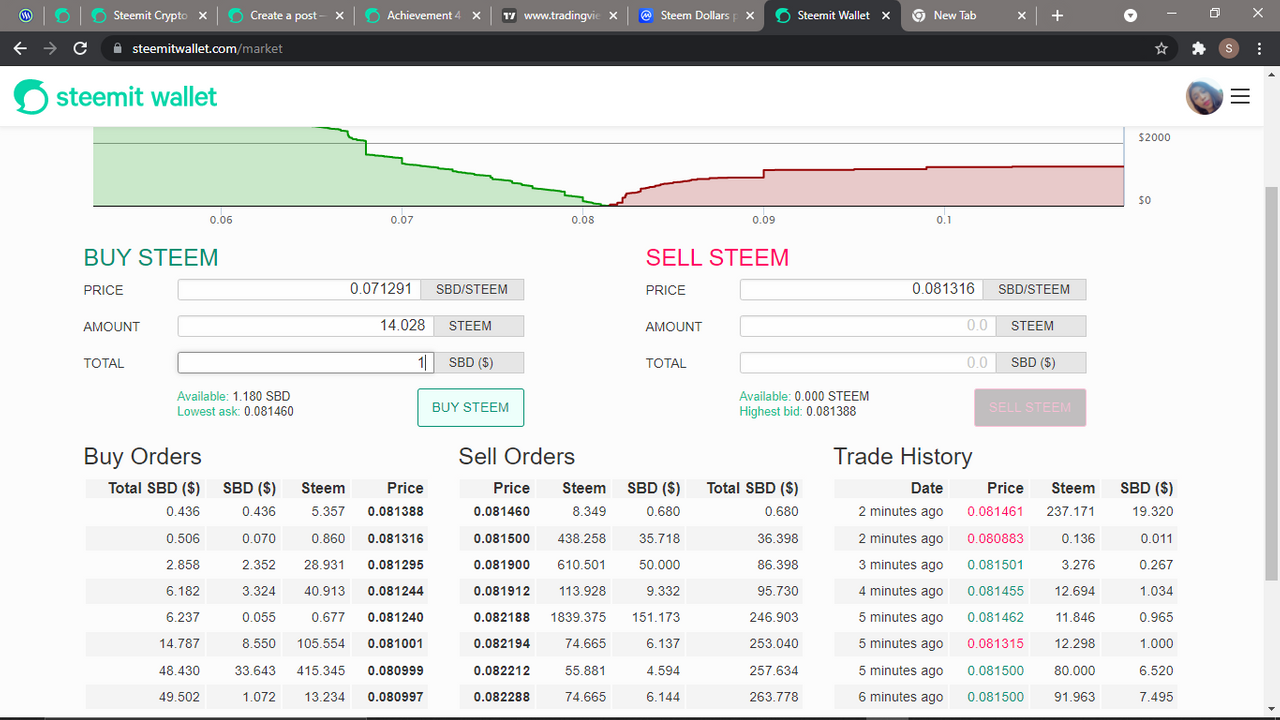Viewport: 1280px width, 720px height.
Task: Click the Buy Orders heading
Action: (143, 457)
